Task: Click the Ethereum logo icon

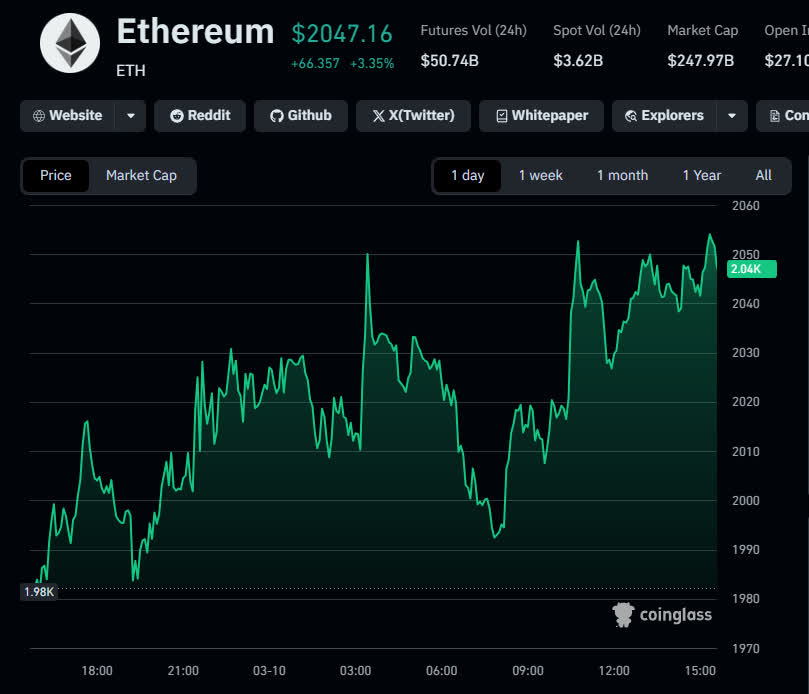Action: [x=70, y=43]
